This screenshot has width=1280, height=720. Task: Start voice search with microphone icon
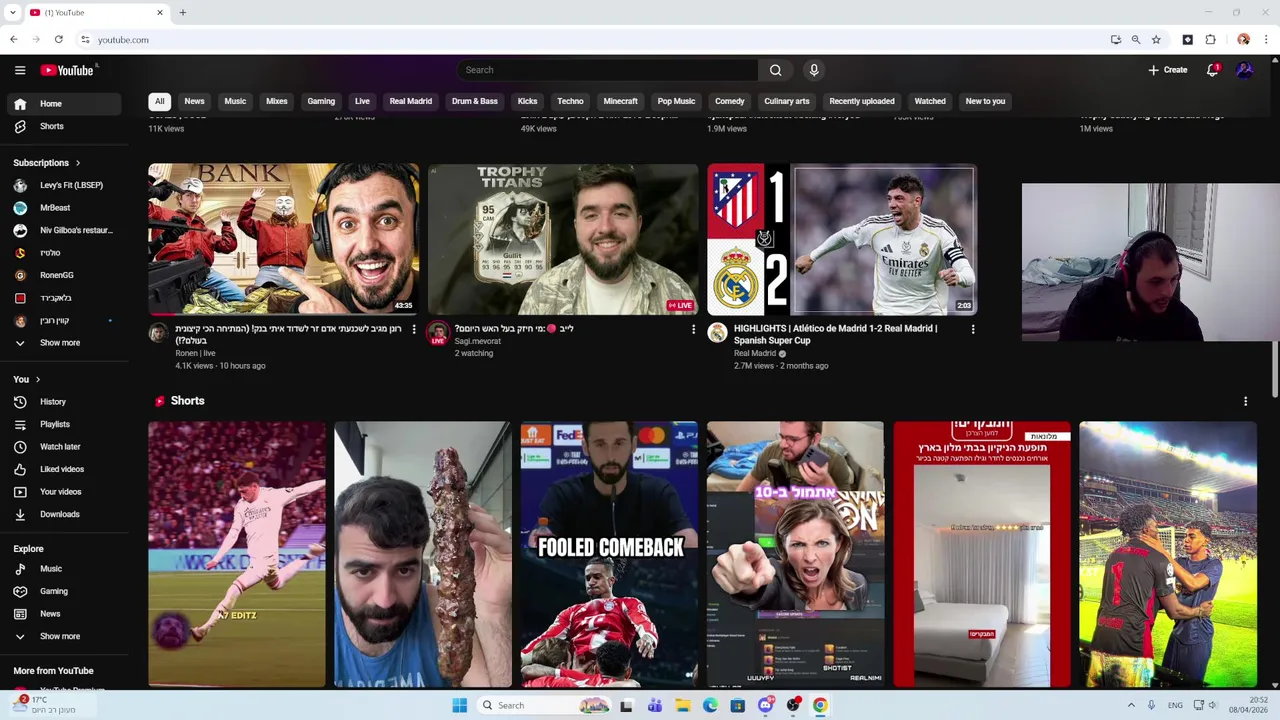(x=814, y=70)
